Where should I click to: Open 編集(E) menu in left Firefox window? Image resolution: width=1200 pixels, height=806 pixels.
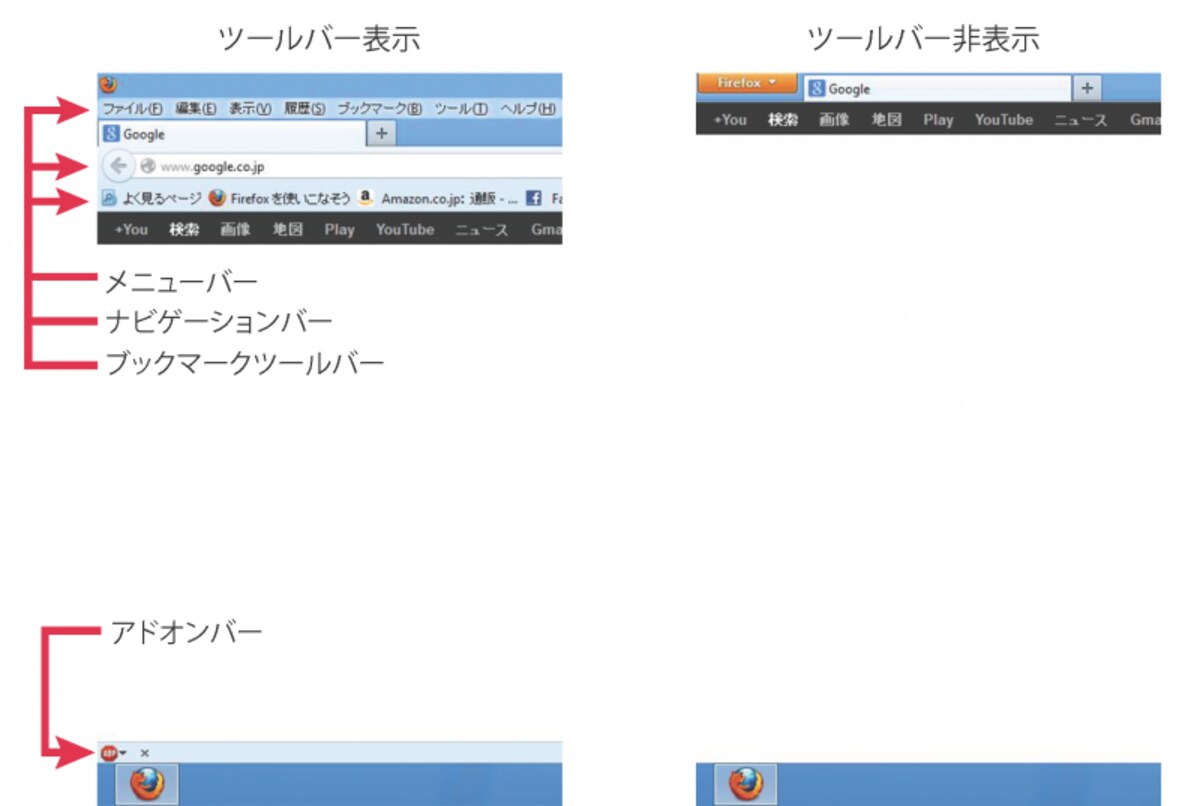[196, 109]
